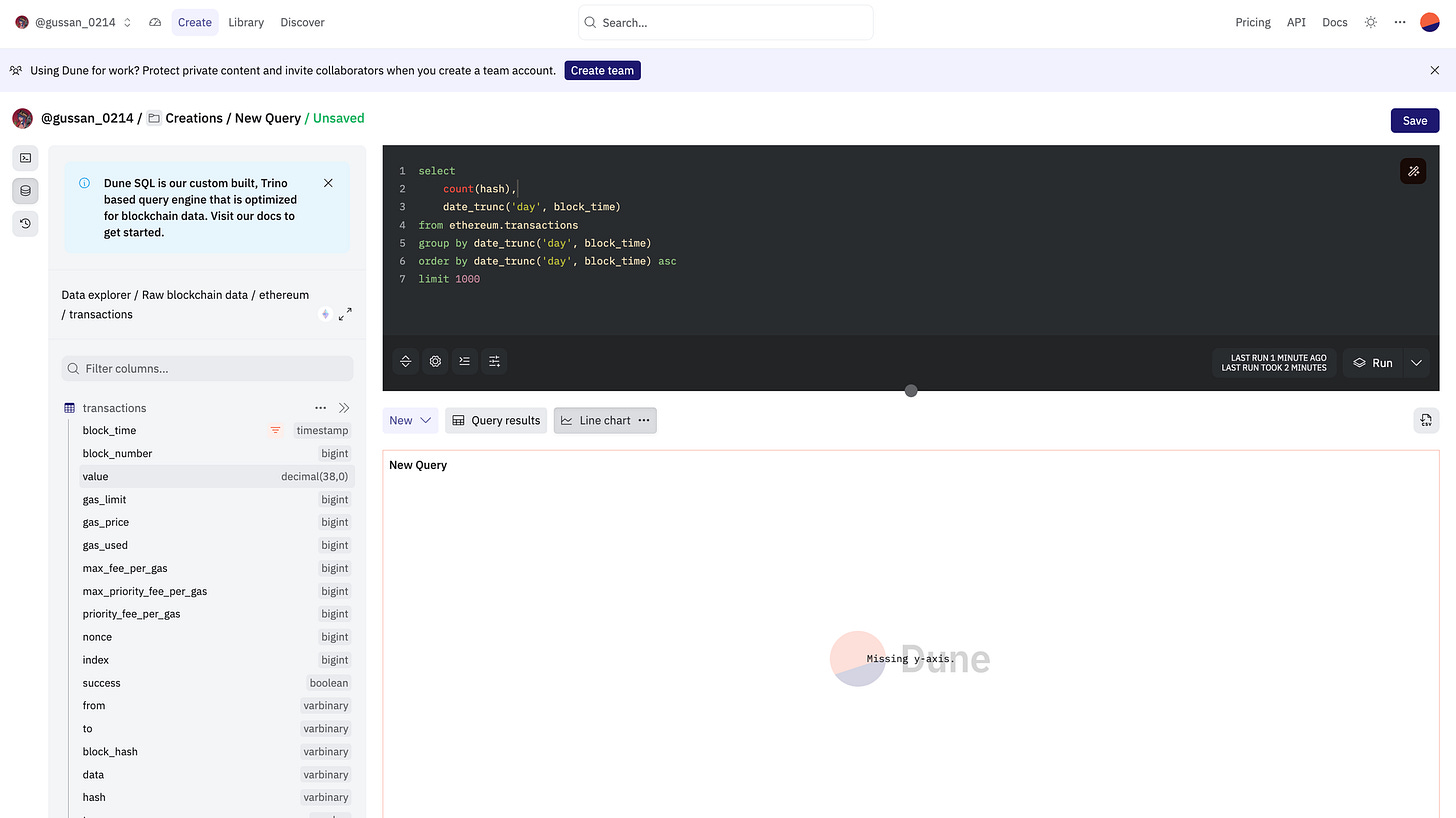Image resolution: width=1456 pixels, height=818 pixels.
Task: Click the block_time column row
Action: coord(216,431)
